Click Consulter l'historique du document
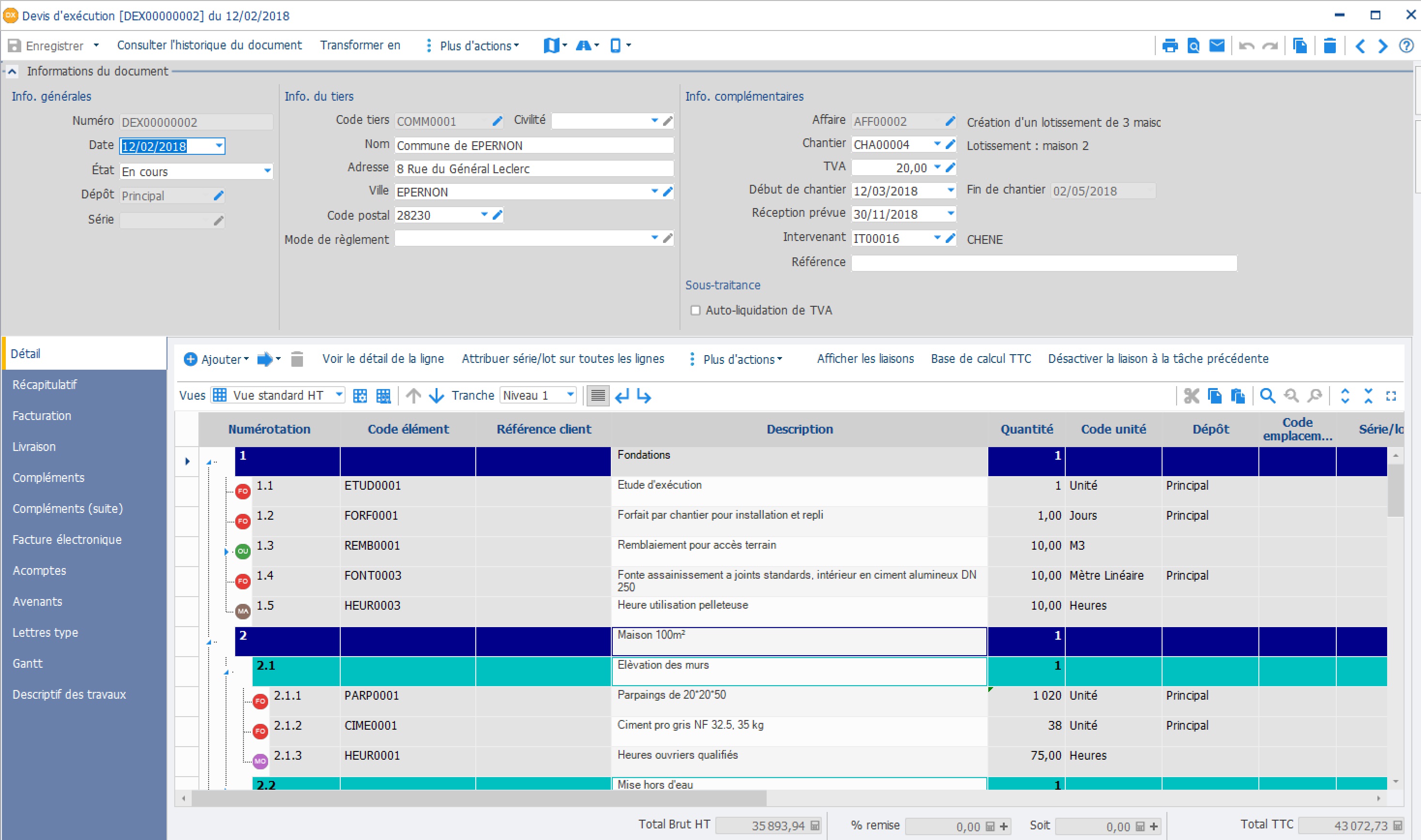 pos(210,45)
